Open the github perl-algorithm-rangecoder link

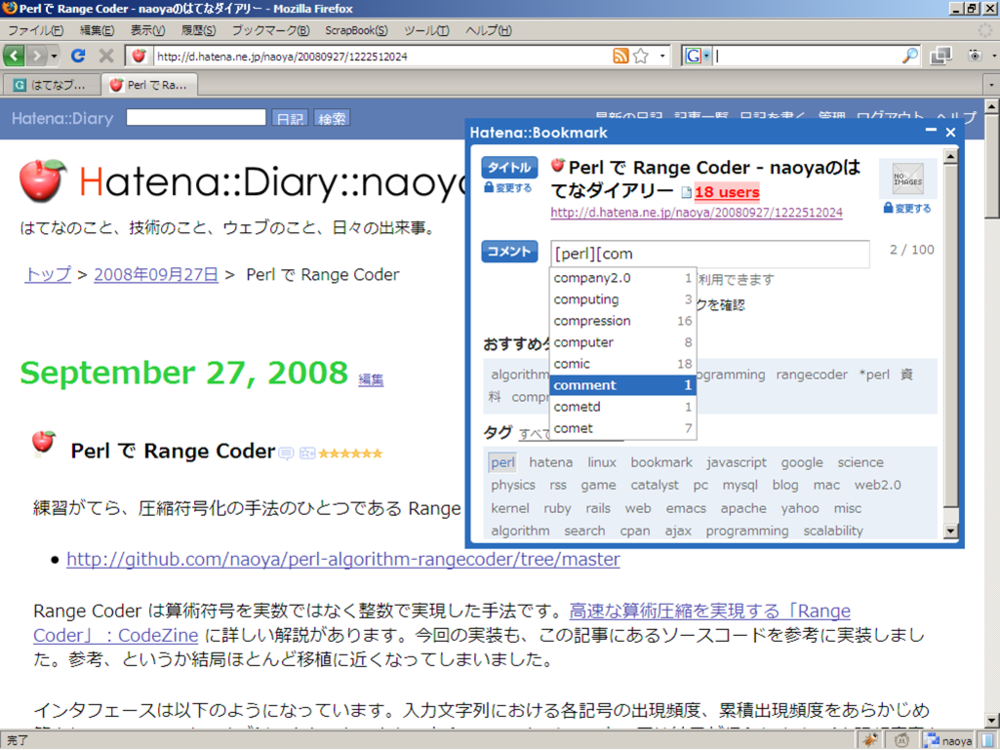pos(343,559)
